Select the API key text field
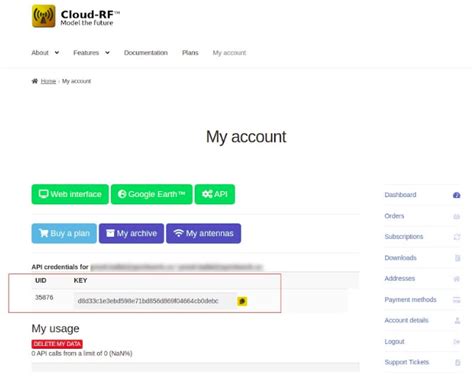The width and height of the screenshot is (474, 376). tap(155, 301)
